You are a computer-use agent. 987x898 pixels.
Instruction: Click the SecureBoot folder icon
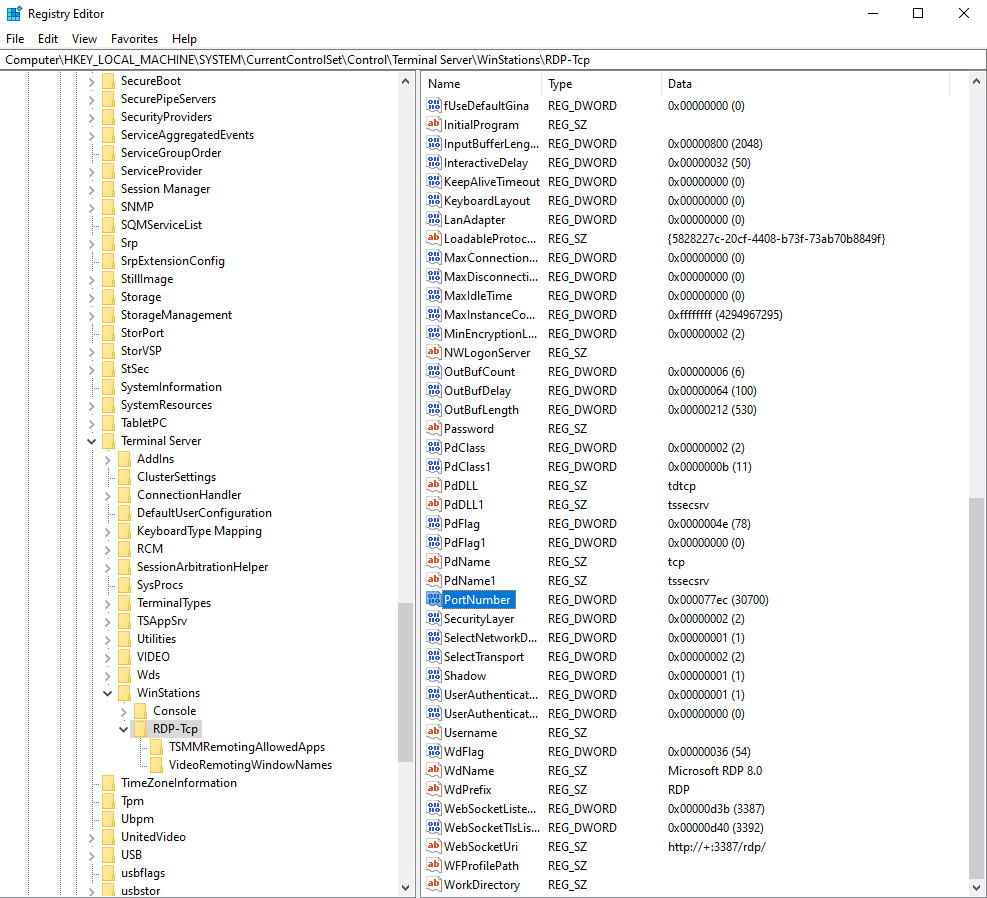pos(108,81)
